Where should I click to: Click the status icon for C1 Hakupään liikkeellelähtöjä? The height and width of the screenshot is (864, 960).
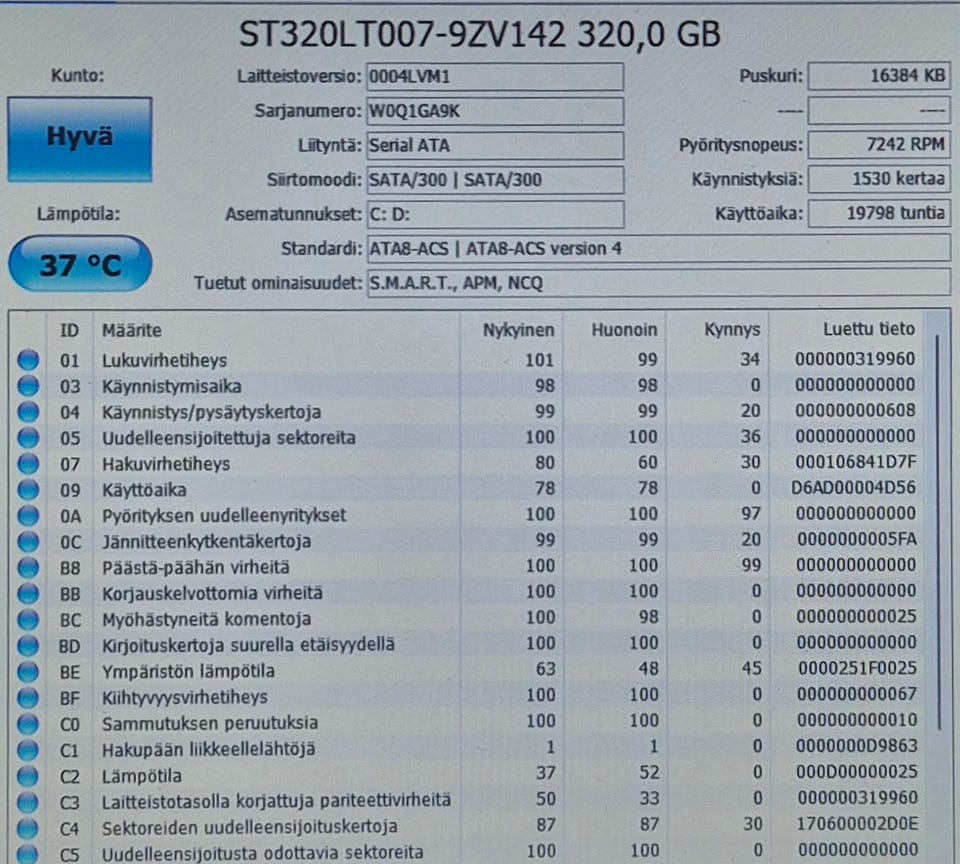click(28, 749)
